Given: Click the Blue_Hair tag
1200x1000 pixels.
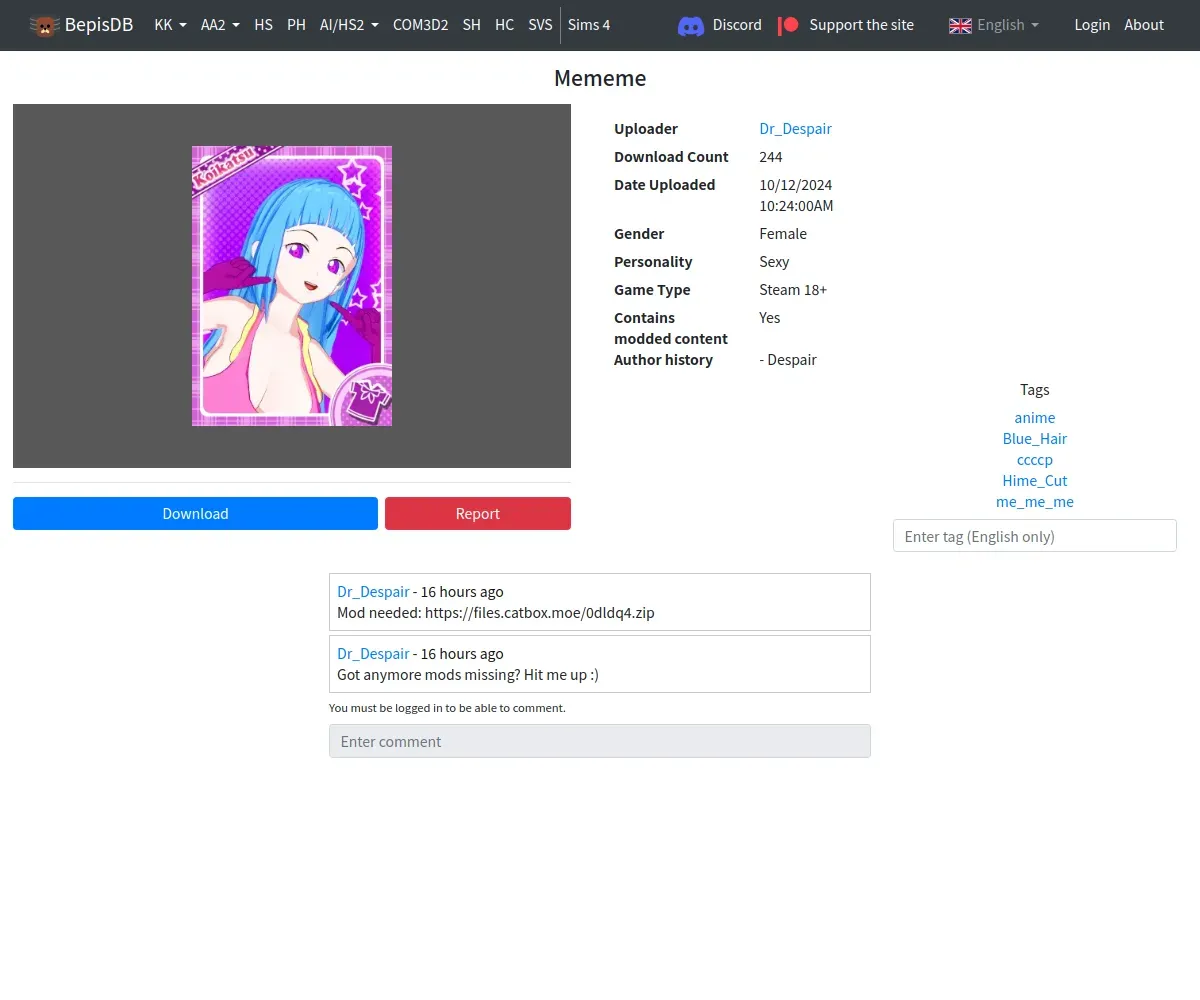Looking at the screenshot, I should (1035, 439).
